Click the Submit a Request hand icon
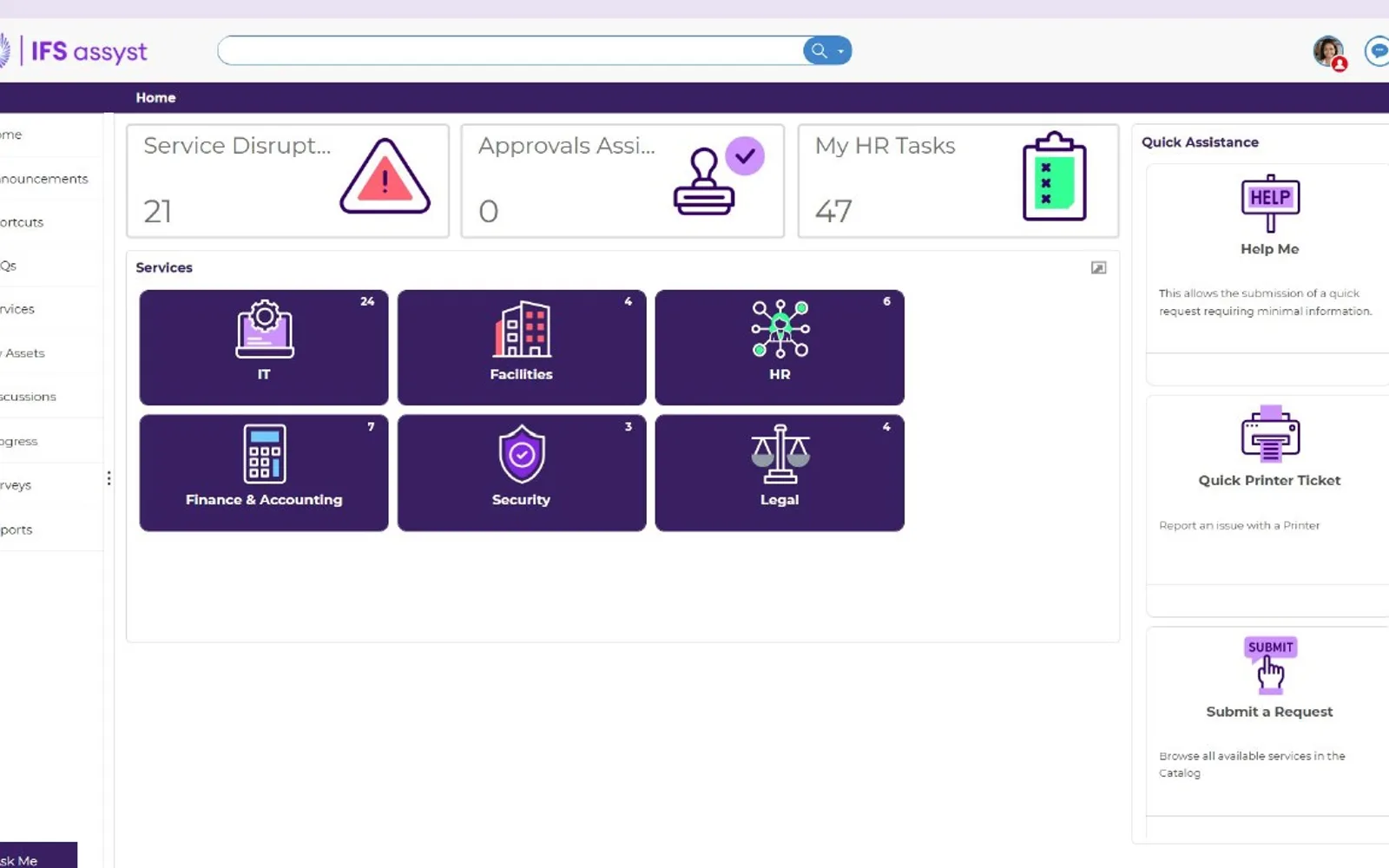1389x868 pixels. tap(1270, 665)
